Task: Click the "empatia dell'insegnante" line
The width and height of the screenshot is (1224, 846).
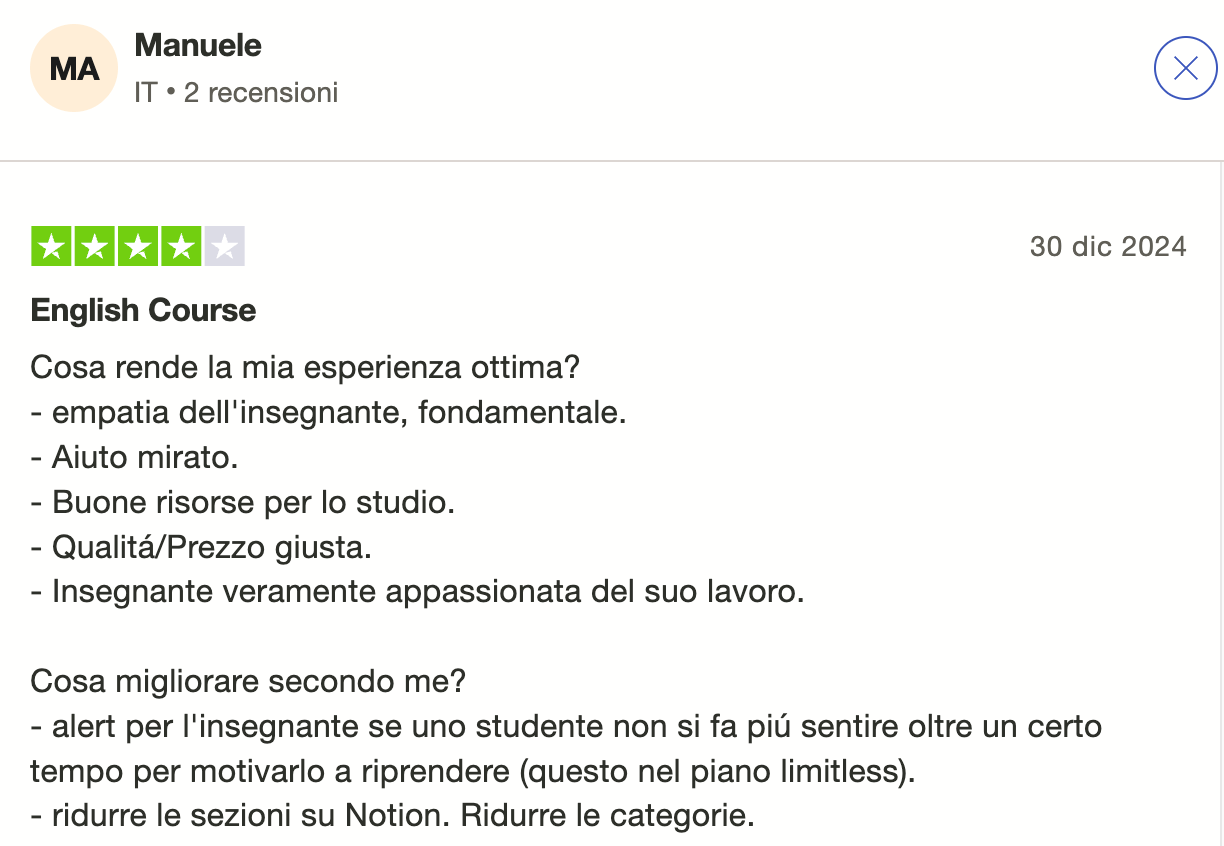Action: [329, 412]
